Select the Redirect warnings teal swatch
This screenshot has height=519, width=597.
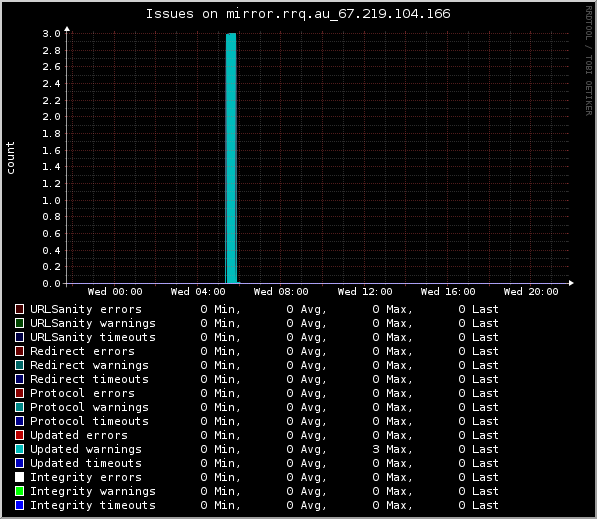point(19,365)
